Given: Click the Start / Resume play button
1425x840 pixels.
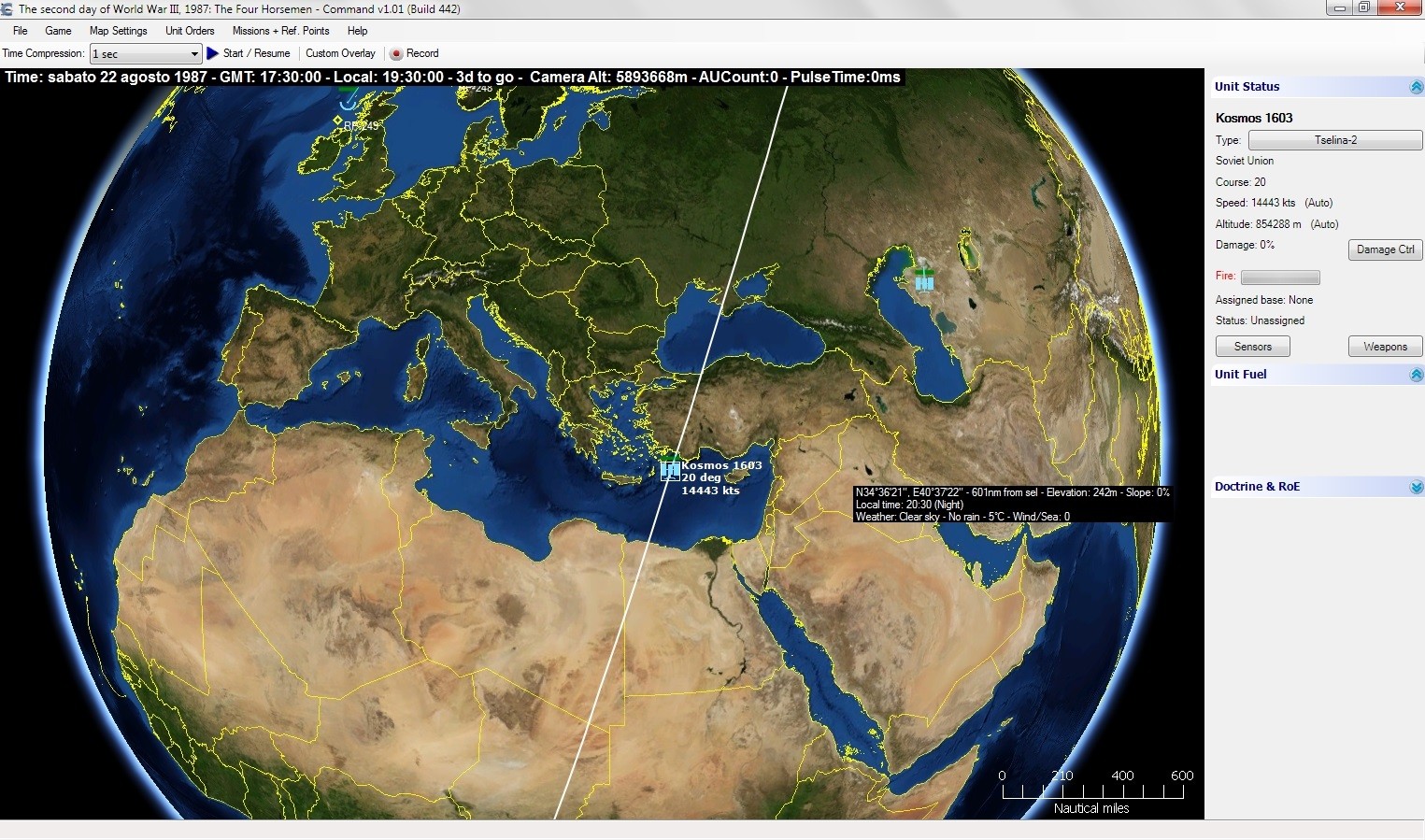Looking at the screenshot, I should point(249,53).
